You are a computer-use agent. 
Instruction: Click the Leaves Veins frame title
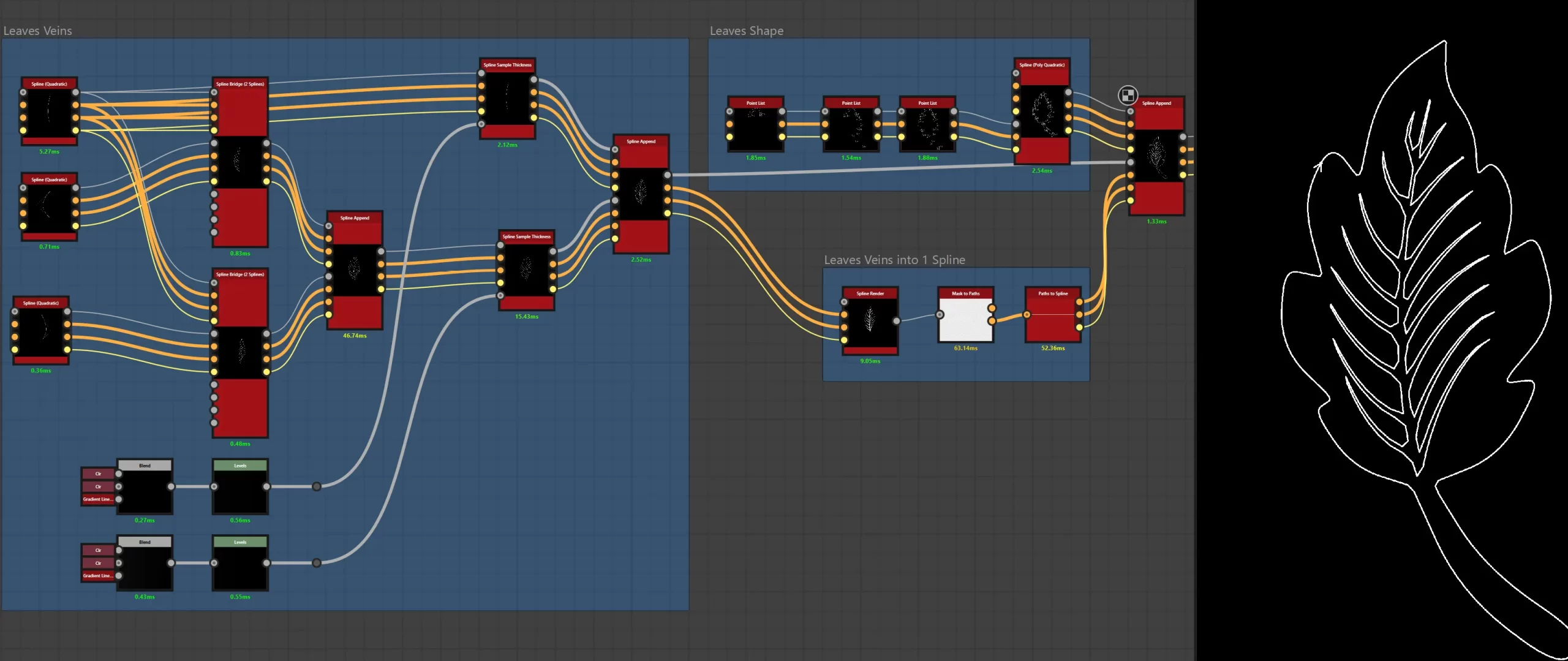click(37, 31)
